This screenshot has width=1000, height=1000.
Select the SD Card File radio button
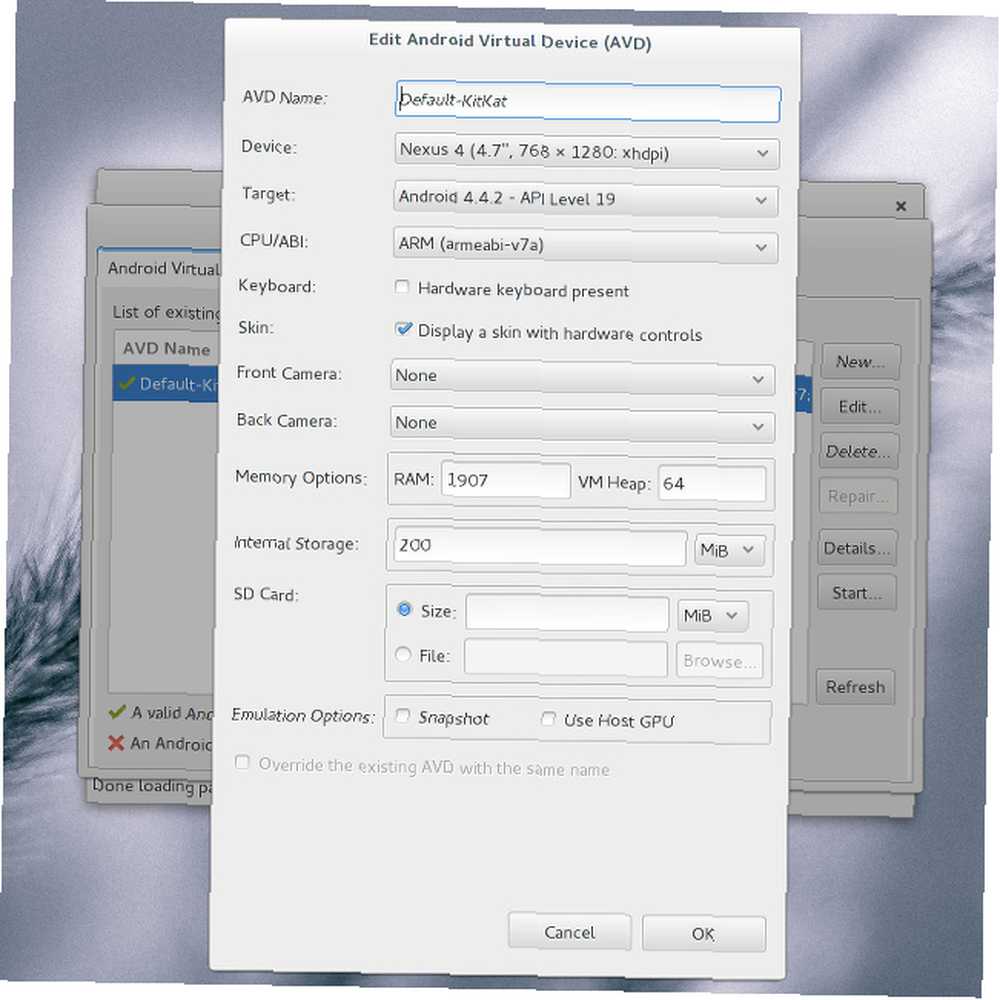click(403, 654)
